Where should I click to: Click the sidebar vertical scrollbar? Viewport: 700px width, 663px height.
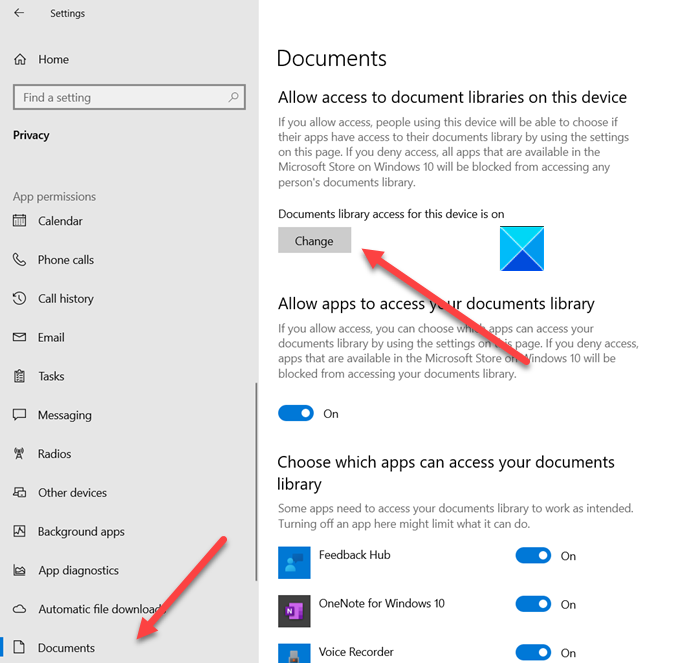pos(256,481)
